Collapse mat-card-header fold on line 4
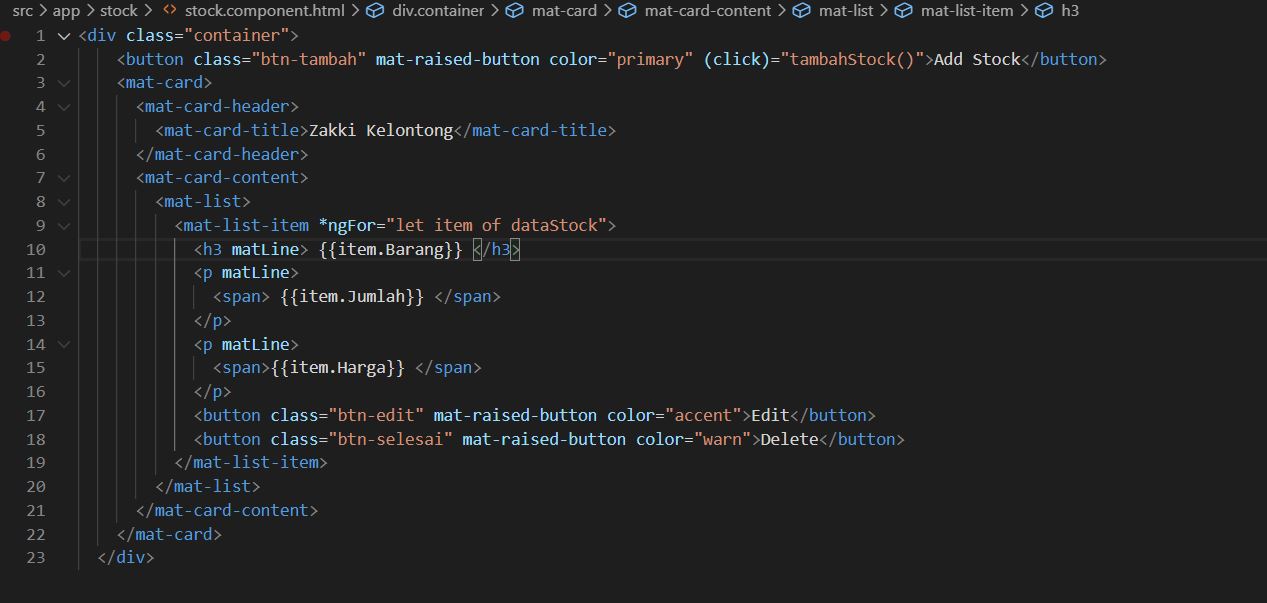 [x=64, y=106]
